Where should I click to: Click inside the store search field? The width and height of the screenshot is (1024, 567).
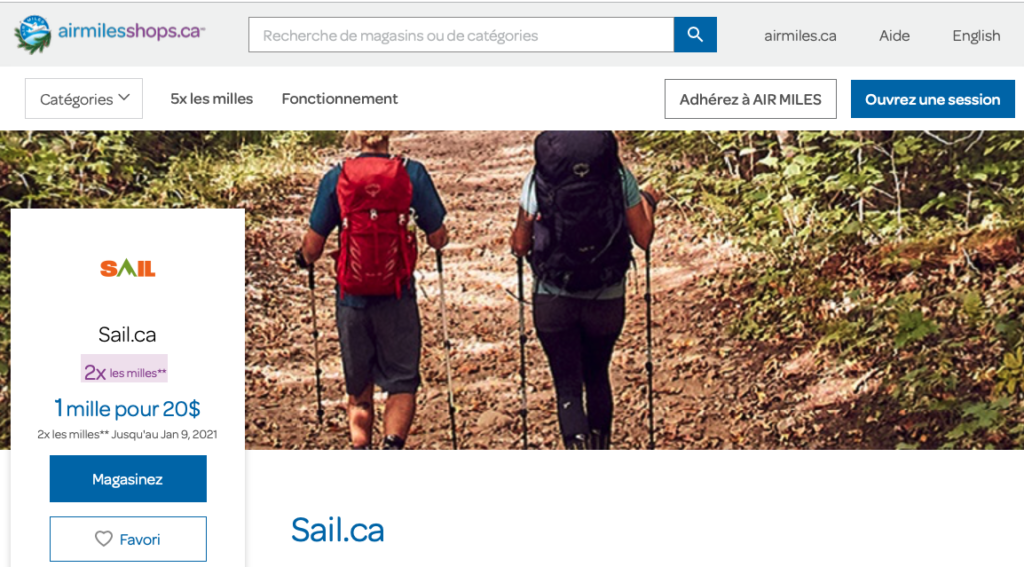tap(461, 35)
